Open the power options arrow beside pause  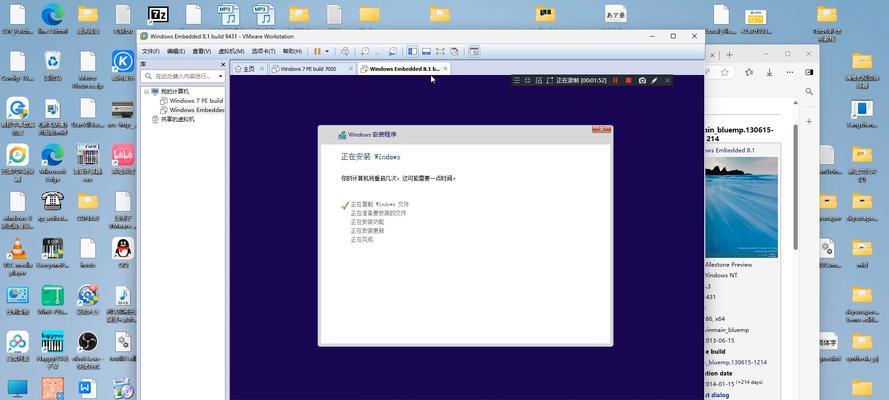(327, 52)
